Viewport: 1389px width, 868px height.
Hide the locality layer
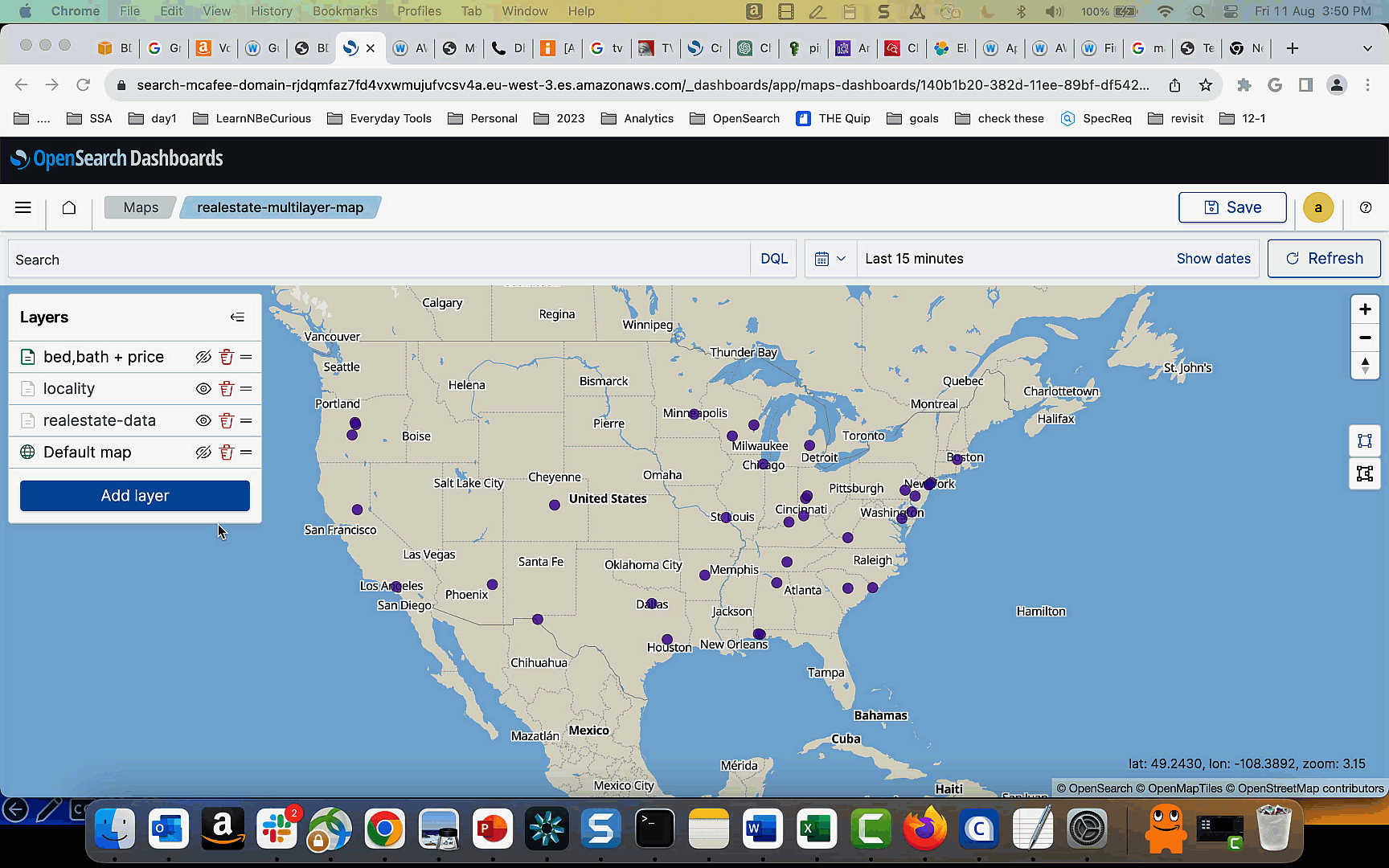click(203, 389)
